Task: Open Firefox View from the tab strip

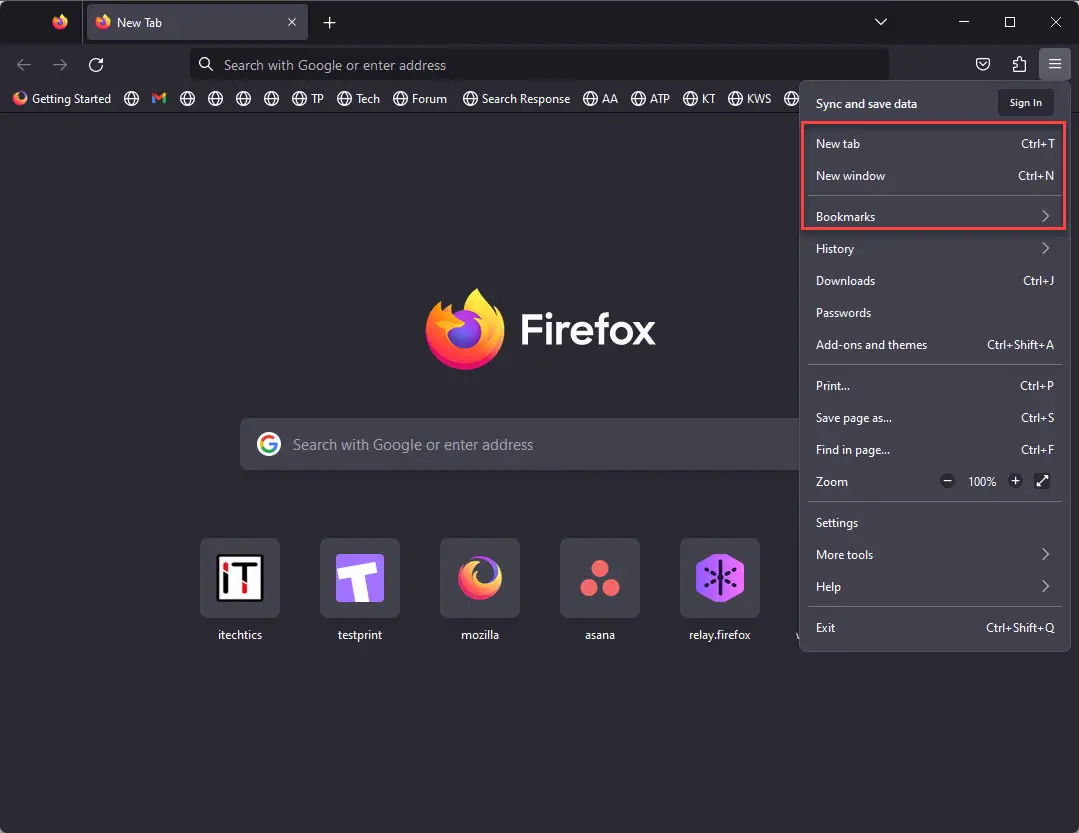Action: (60, 22)
